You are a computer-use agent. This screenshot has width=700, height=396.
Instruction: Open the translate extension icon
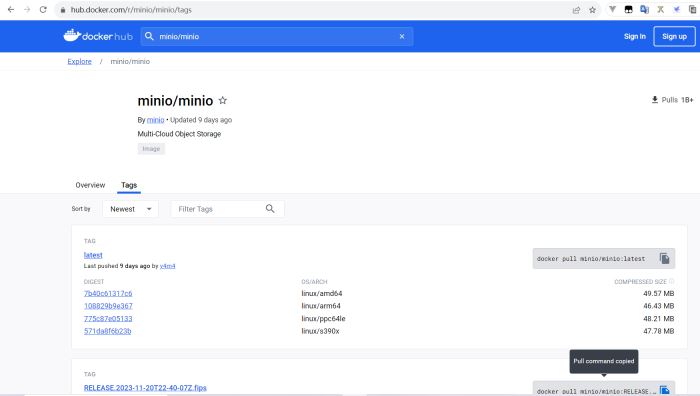(644, 9)
